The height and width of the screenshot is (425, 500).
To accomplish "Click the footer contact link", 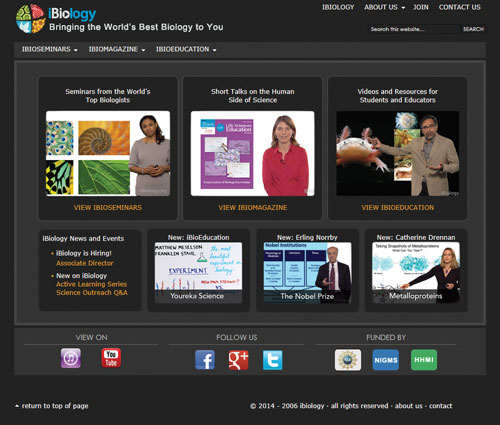I will (x=440, y=406).
